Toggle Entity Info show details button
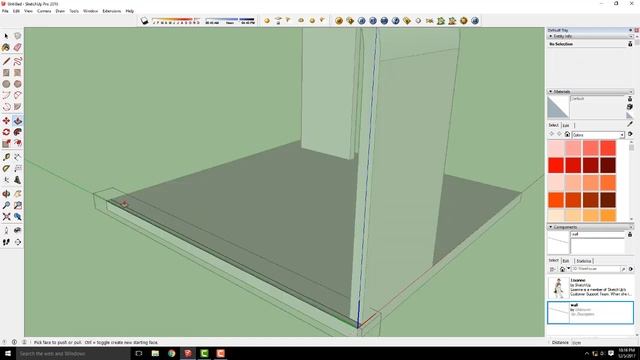This screenshot has height=360, width=640. pyautogui.click(x=630, y=44)
